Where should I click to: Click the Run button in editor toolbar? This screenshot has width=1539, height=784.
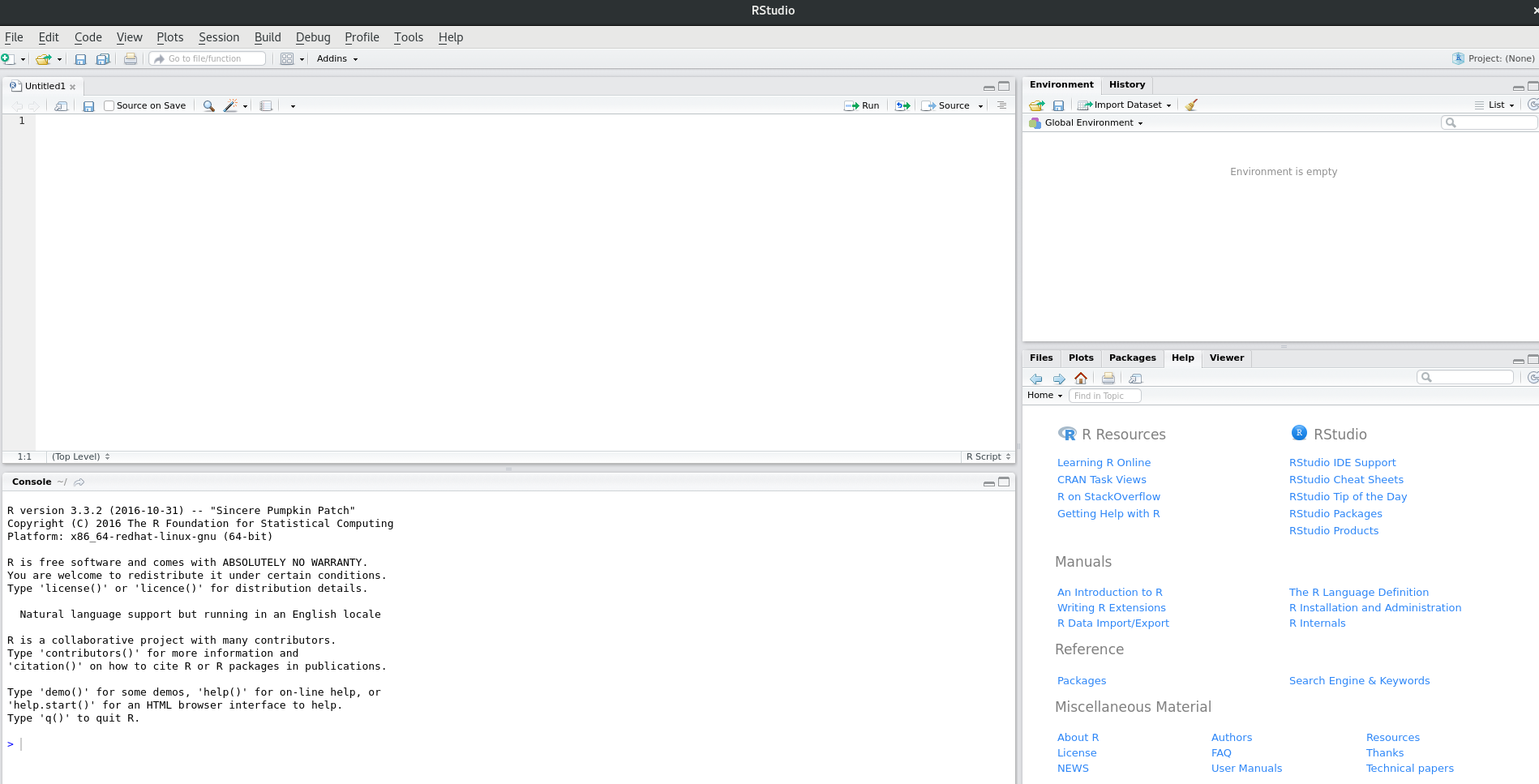coord(862,106)
